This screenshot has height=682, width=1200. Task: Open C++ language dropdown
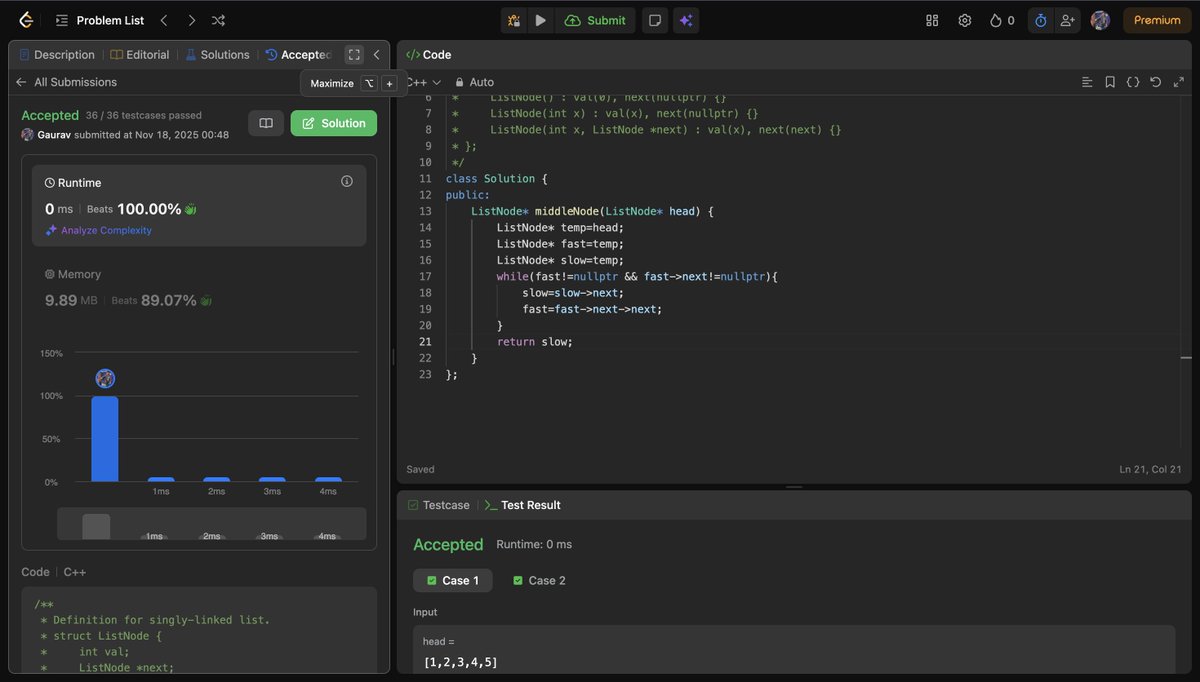tap(424, 82)
